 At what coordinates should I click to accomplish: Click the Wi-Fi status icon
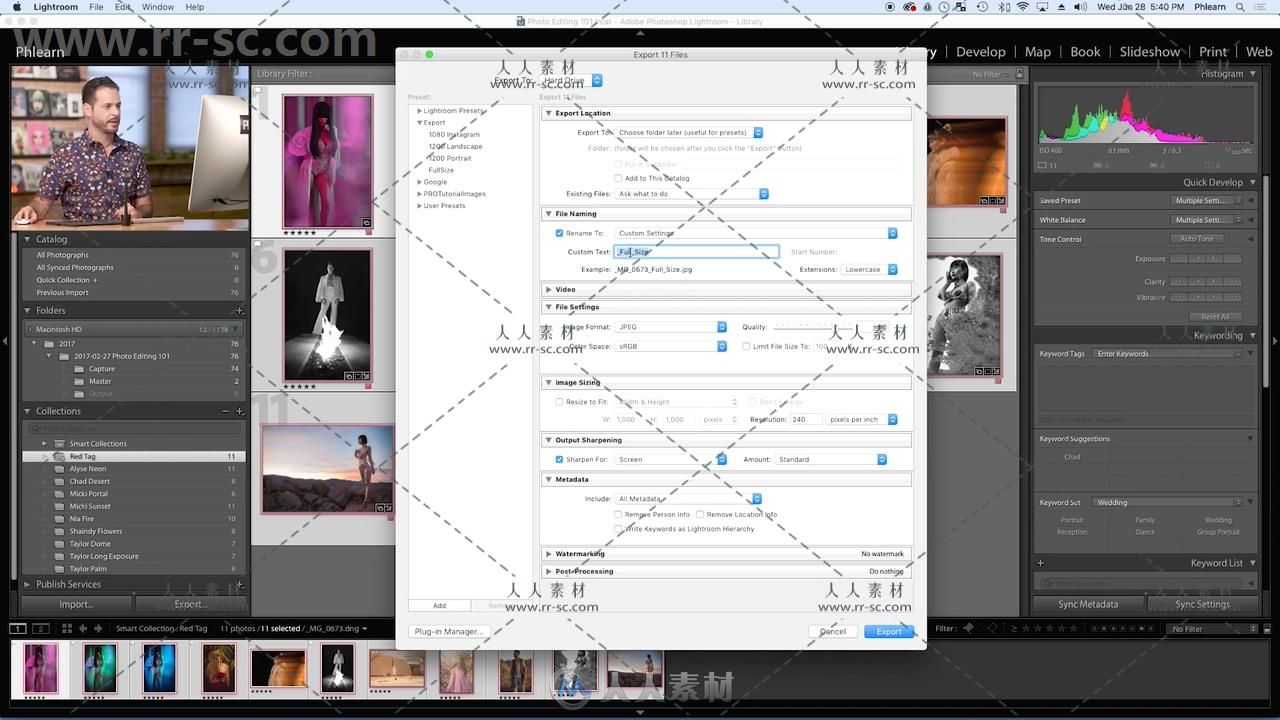[x=1022, y=7]
